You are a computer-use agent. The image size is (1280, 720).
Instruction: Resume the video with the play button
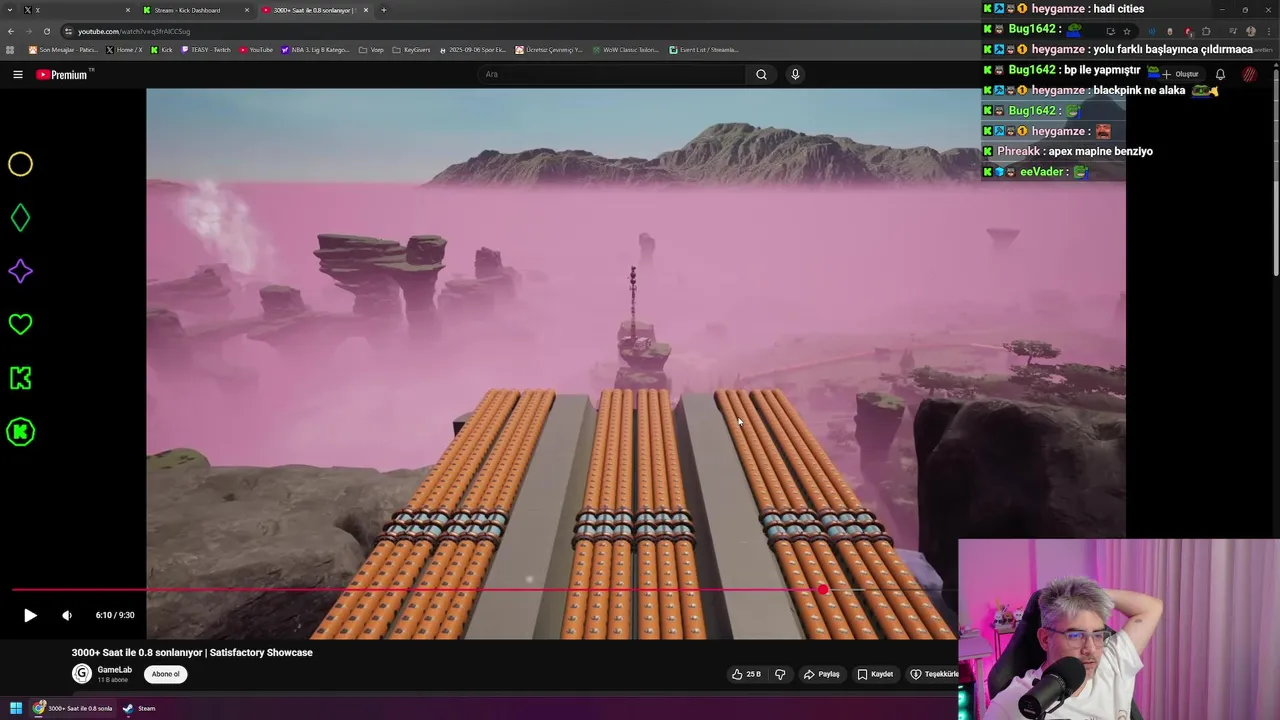pos(30,615)
